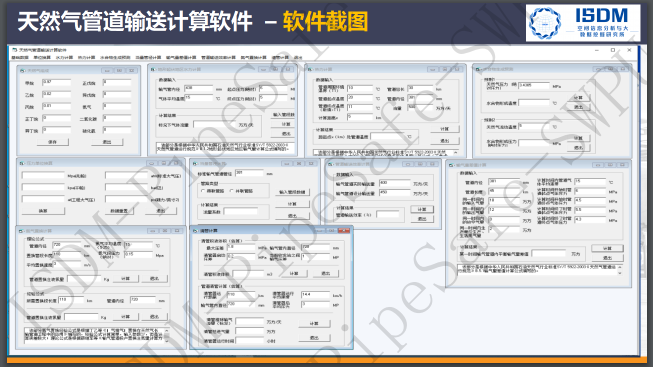Click 换算 button in pressure unit conversion window
The image size is (653, 367).
(x=43, y=211)
